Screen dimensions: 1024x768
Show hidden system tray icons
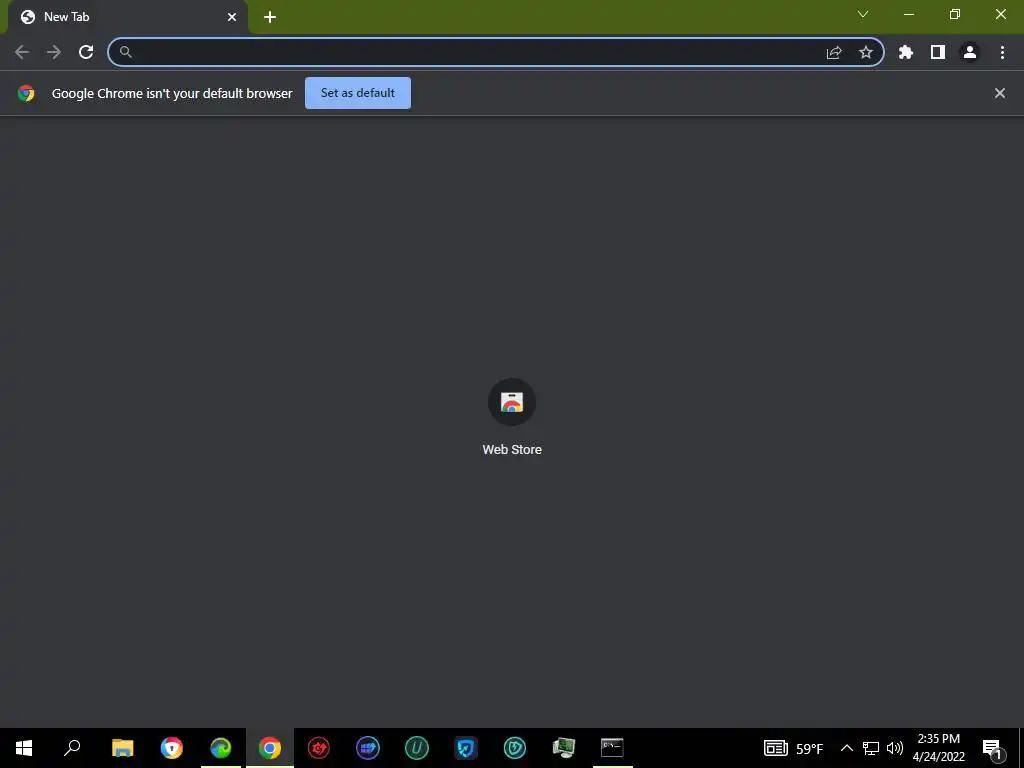pyautogui.click(x=846, y=748)
